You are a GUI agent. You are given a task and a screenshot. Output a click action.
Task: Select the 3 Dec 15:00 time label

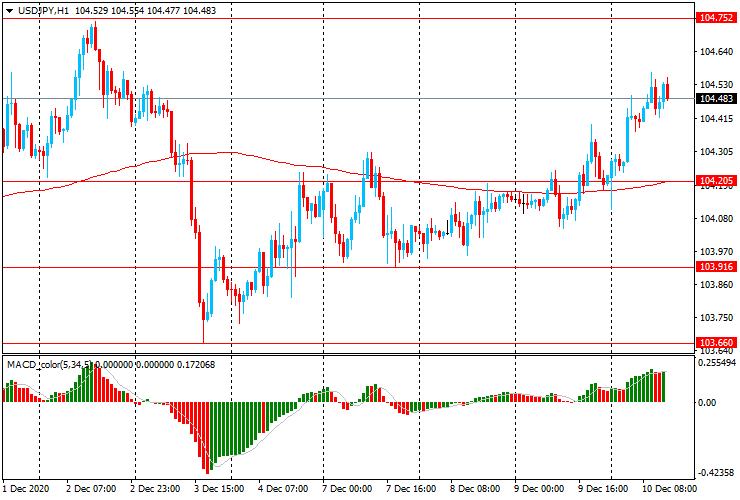click(217, 490)
